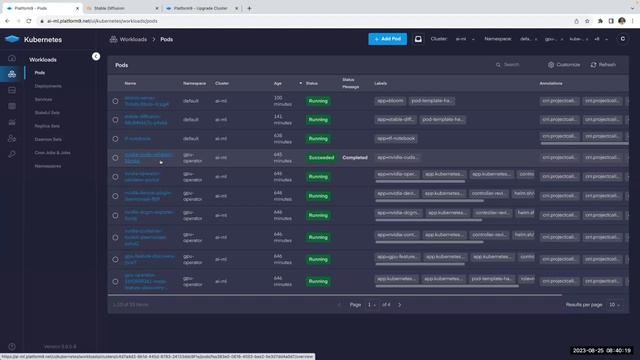Sort by Status column arrow

coord(301,83)
